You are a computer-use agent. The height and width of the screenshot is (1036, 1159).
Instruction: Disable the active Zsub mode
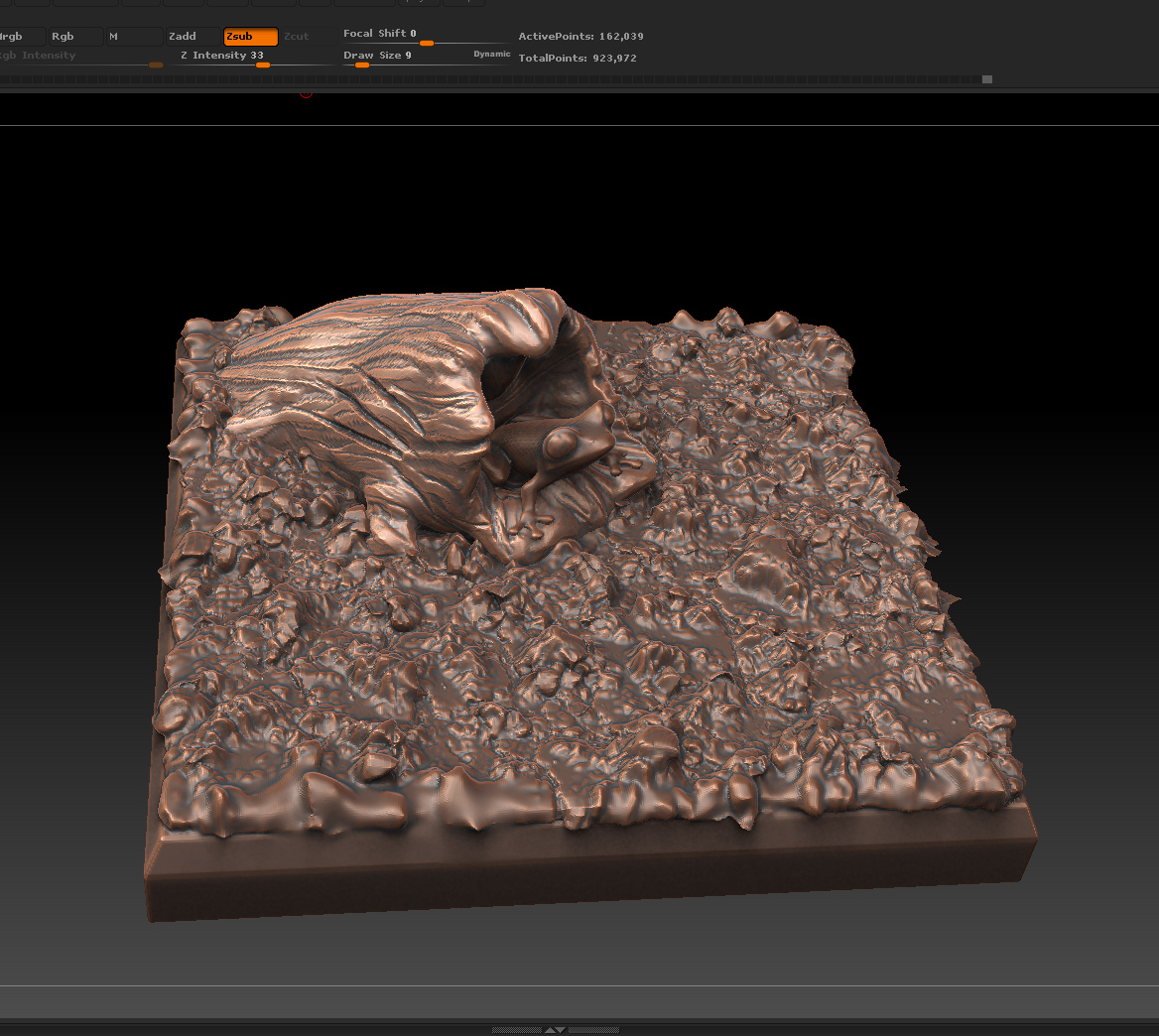[250, 37]
